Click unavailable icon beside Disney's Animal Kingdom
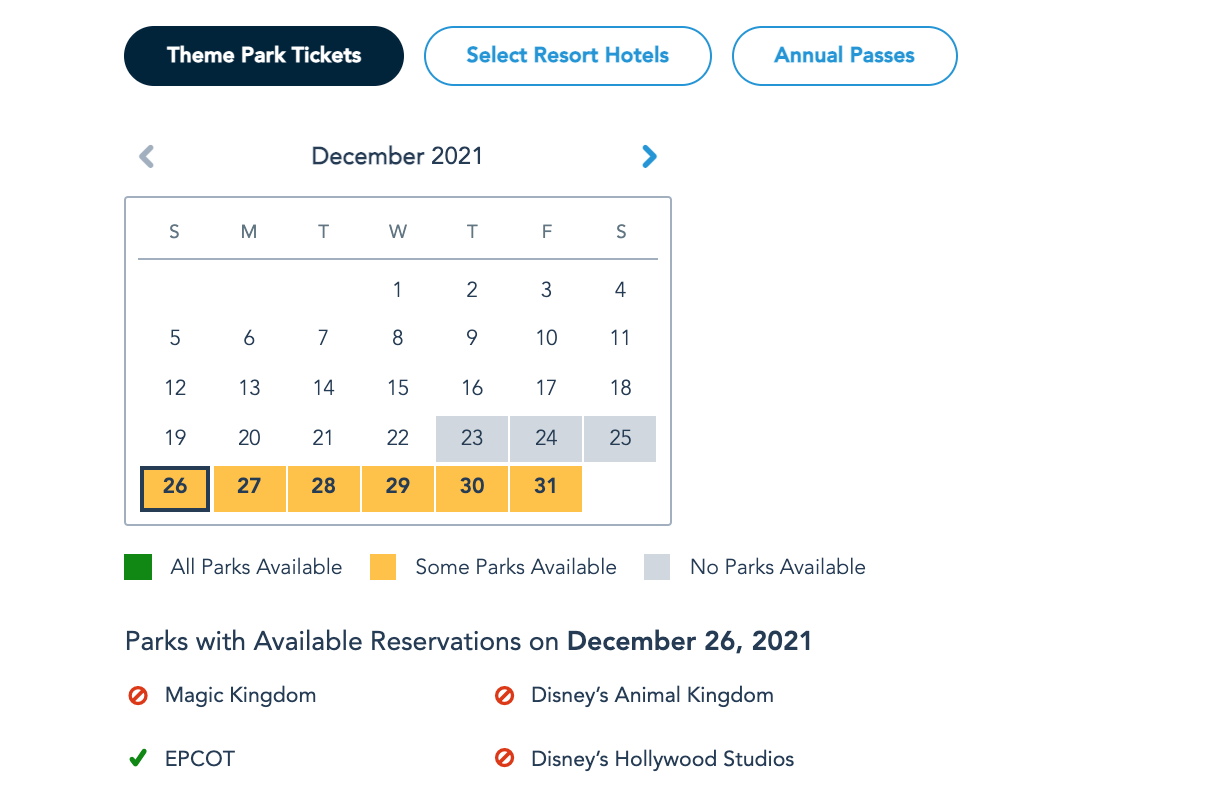The height and width of the screenshot is (802, 1230). tap(505, 695)
